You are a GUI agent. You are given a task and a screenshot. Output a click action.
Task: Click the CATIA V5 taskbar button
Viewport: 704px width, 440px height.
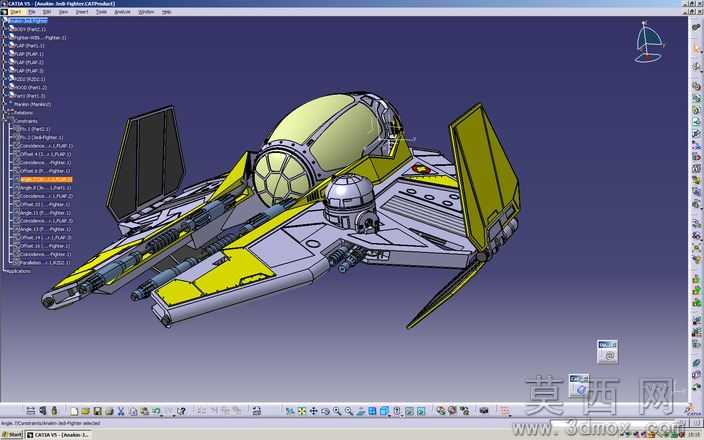[x=58, y=435]
